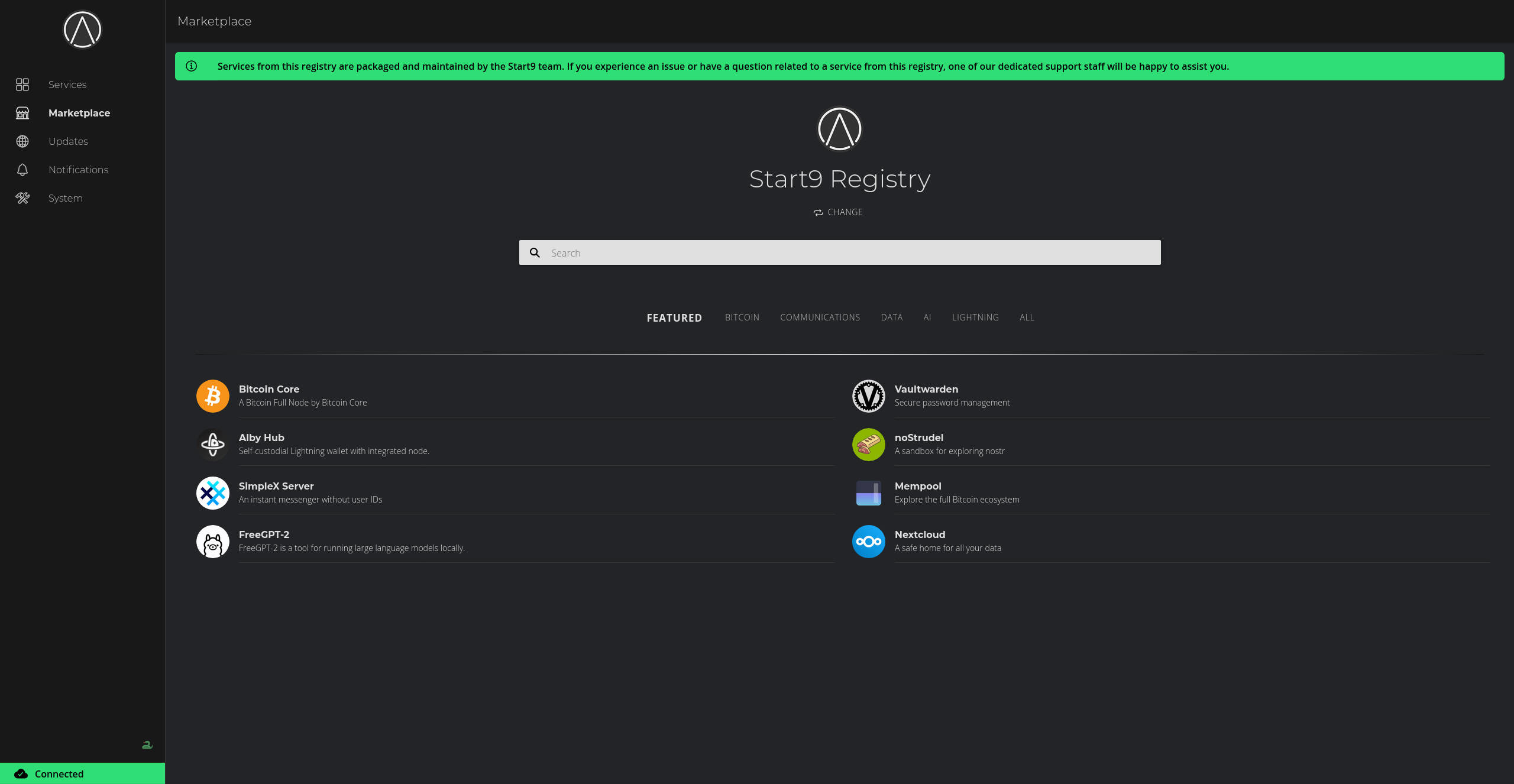Open the FreeGPT-2 listing title

coord(264,534)
